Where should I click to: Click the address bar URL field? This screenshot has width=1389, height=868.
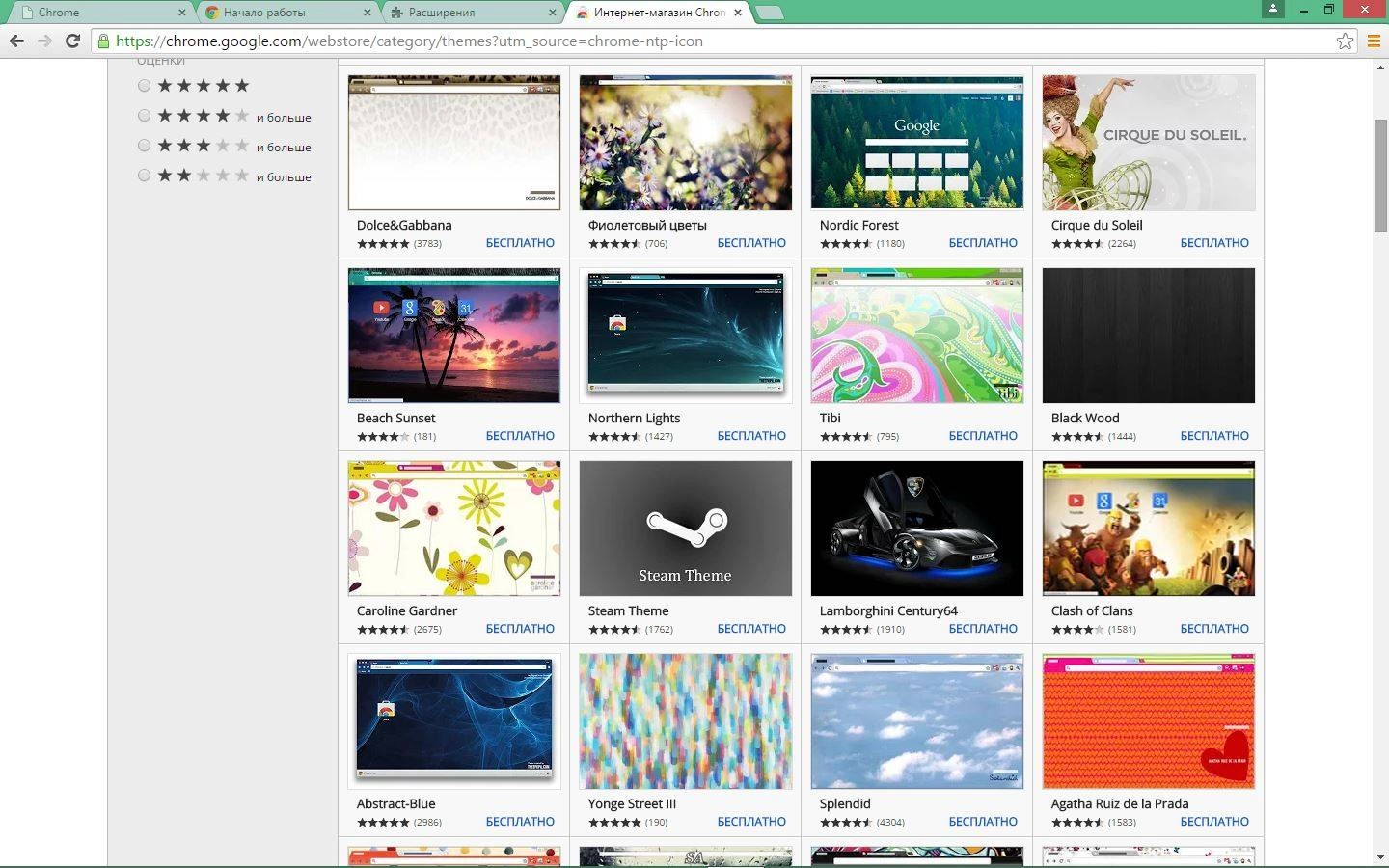[723, 41]
